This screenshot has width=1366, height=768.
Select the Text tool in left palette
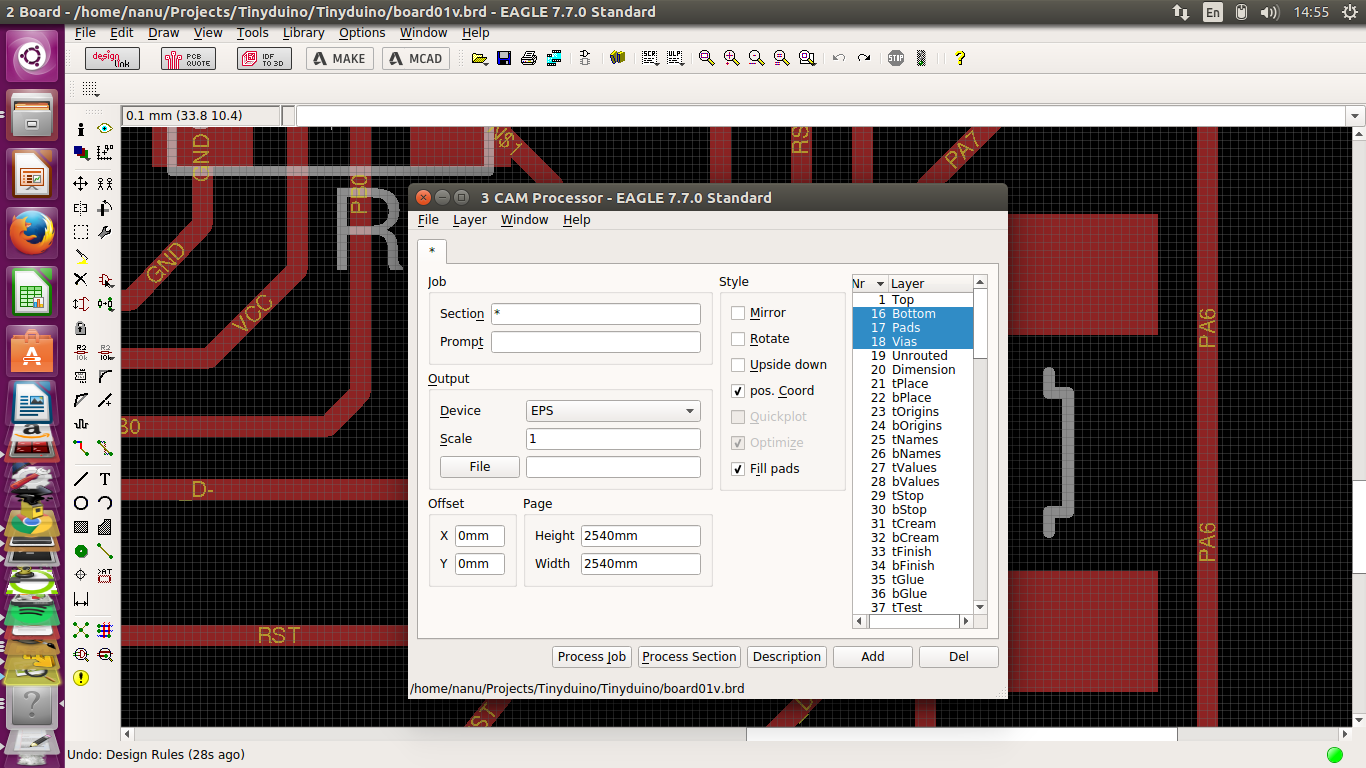(x=104, y=479)
